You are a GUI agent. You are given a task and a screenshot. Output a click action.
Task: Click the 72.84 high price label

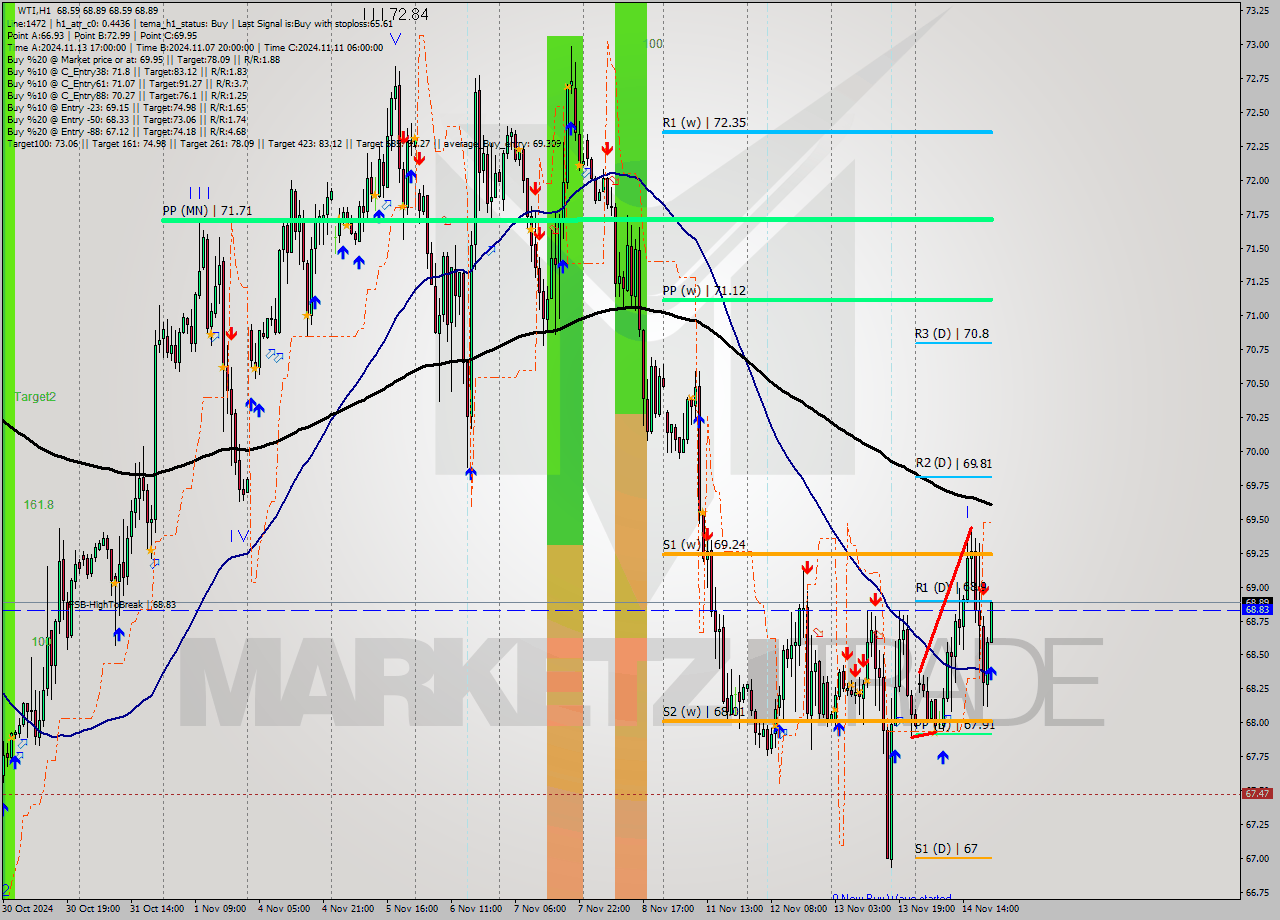(407, 14)
